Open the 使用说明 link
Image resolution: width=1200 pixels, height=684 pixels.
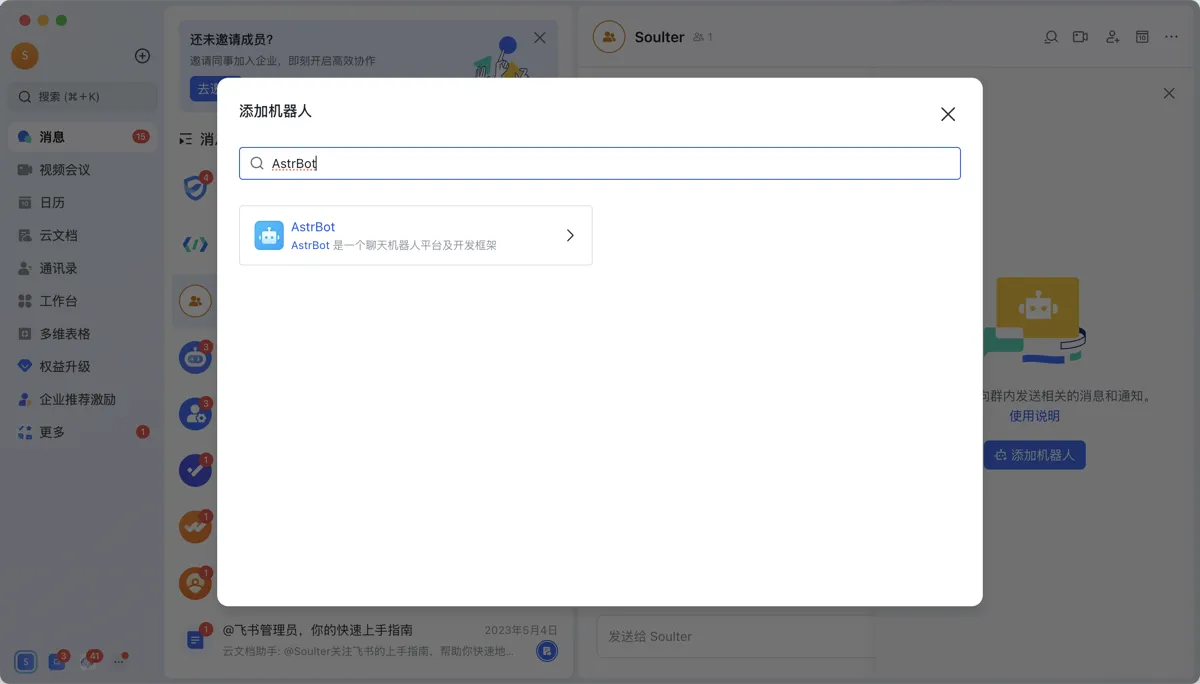[1034, 416]
